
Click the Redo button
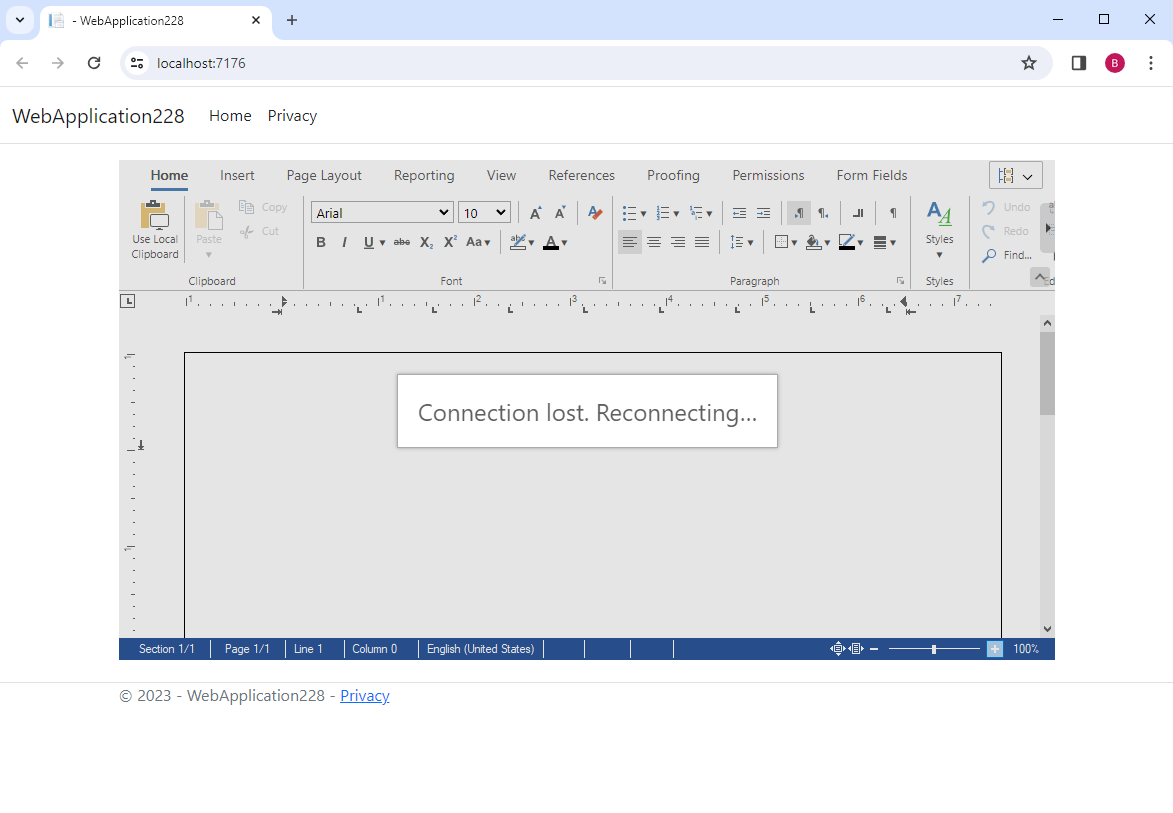point(1006,231)
